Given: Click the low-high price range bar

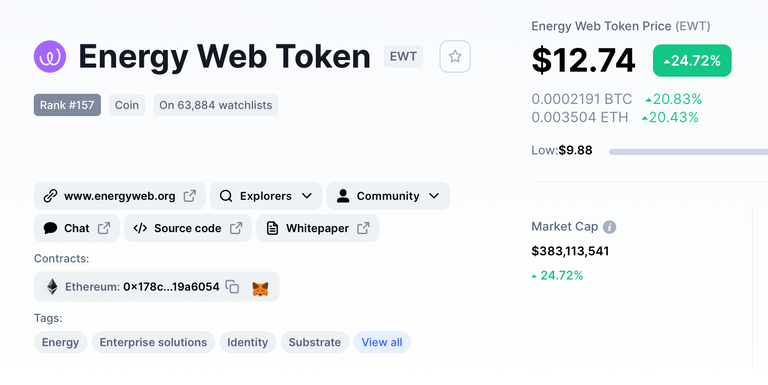Looking at the screenshot, I should (688, 152).
